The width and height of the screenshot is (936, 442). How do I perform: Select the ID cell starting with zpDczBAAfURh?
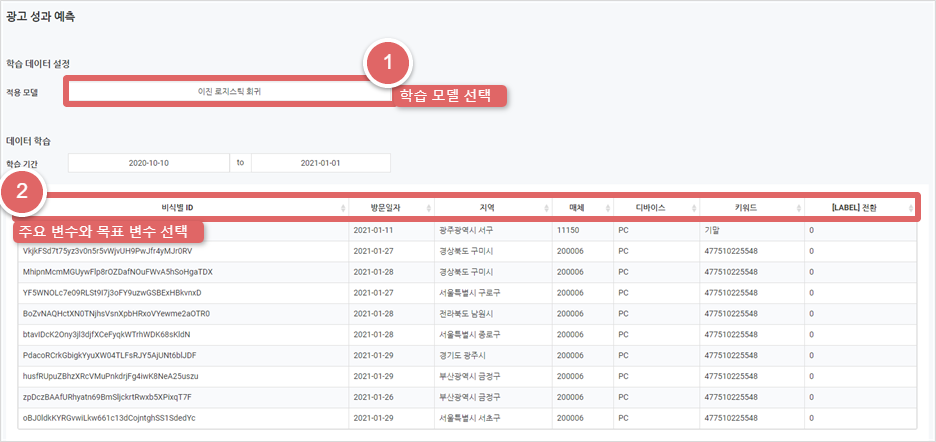(183, 397)
